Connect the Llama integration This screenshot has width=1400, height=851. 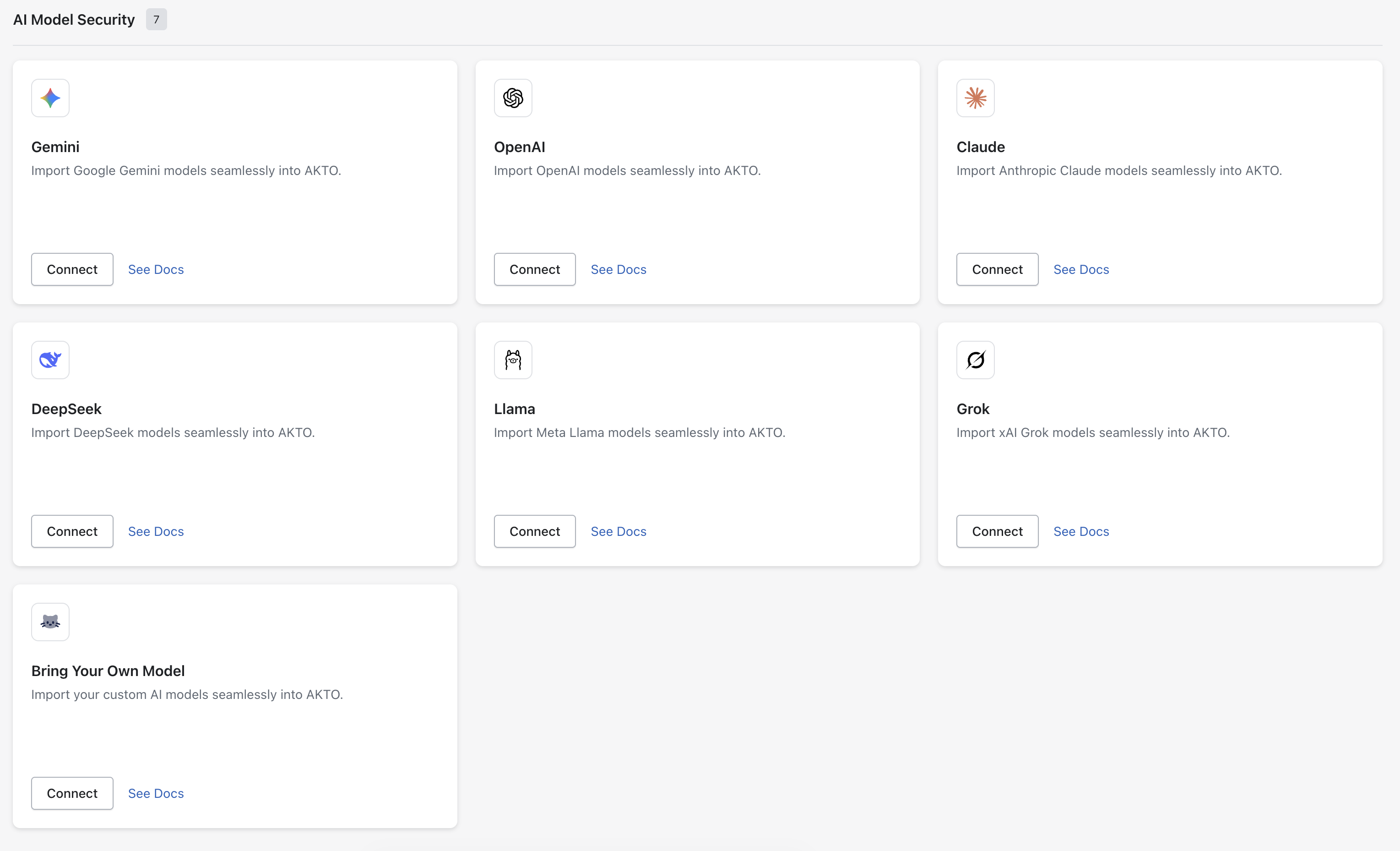tap(534, 531)
